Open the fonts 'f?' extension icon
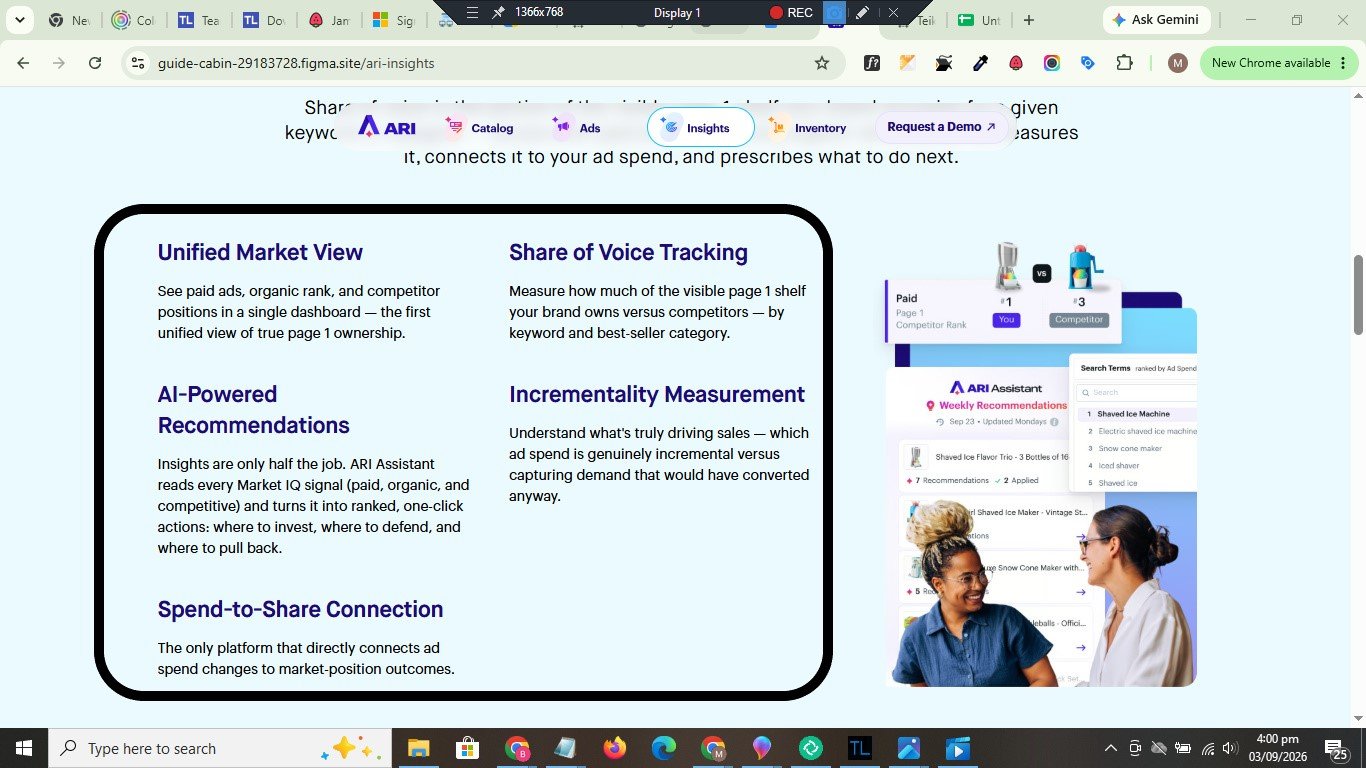1366x768 pixels. (x=872, y=63)
